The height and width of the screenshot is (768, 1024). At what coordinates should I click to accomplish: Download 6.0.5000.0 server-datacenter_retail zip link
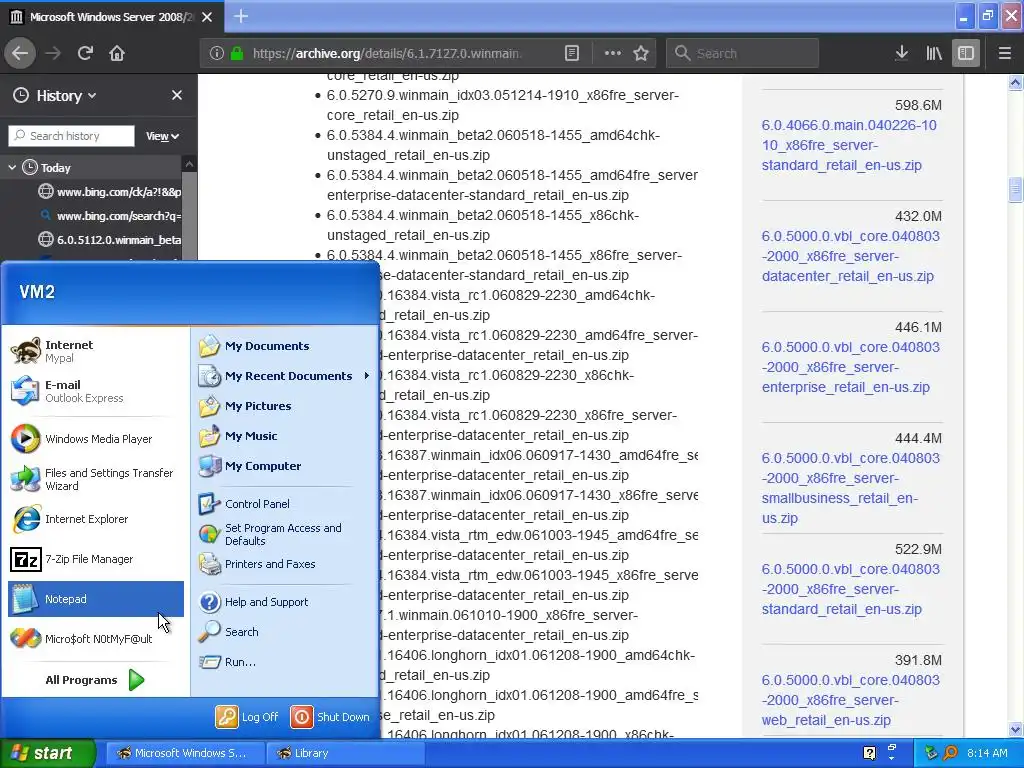[850, 256]
